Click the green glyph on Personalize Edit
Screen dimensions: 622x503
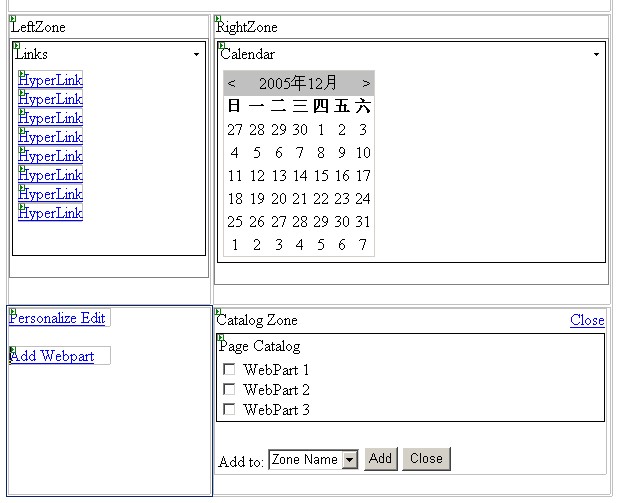(x=12, y=312)
